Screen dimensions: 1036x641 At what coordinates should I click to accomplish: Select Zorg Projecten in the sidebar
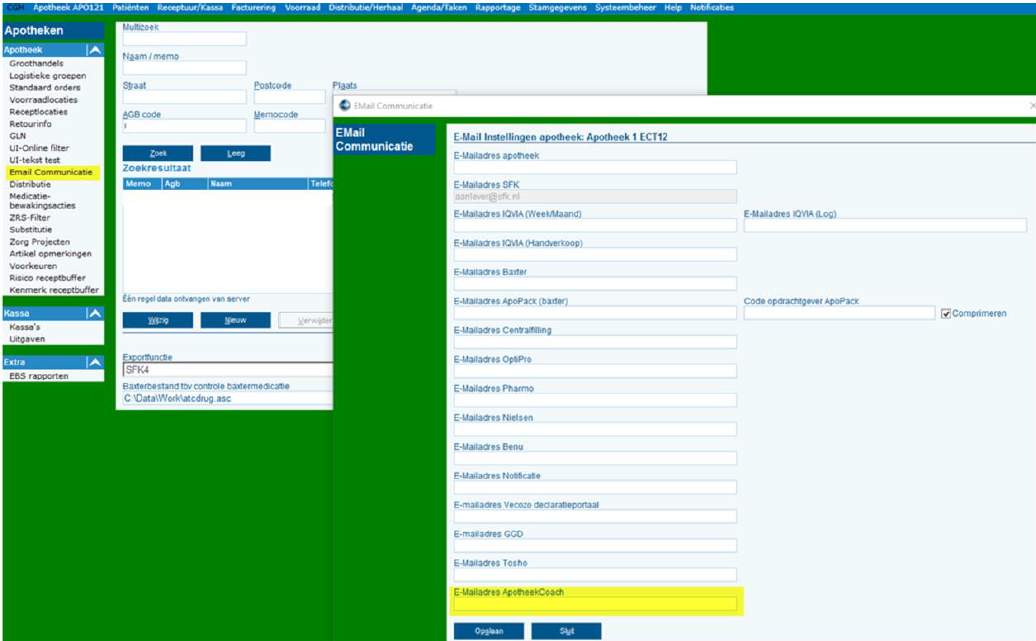point(40,242)
